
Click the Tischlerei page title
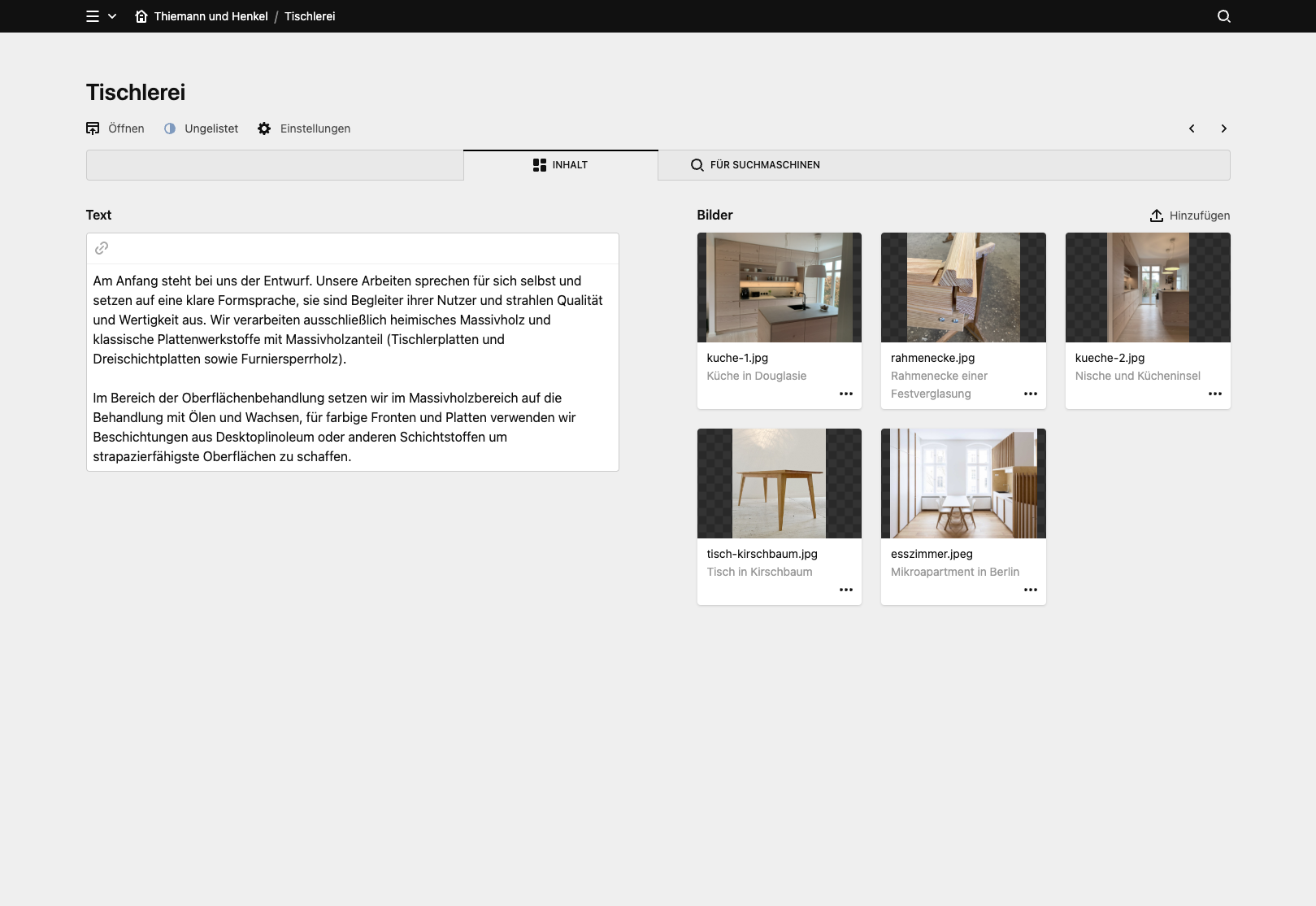136,92
